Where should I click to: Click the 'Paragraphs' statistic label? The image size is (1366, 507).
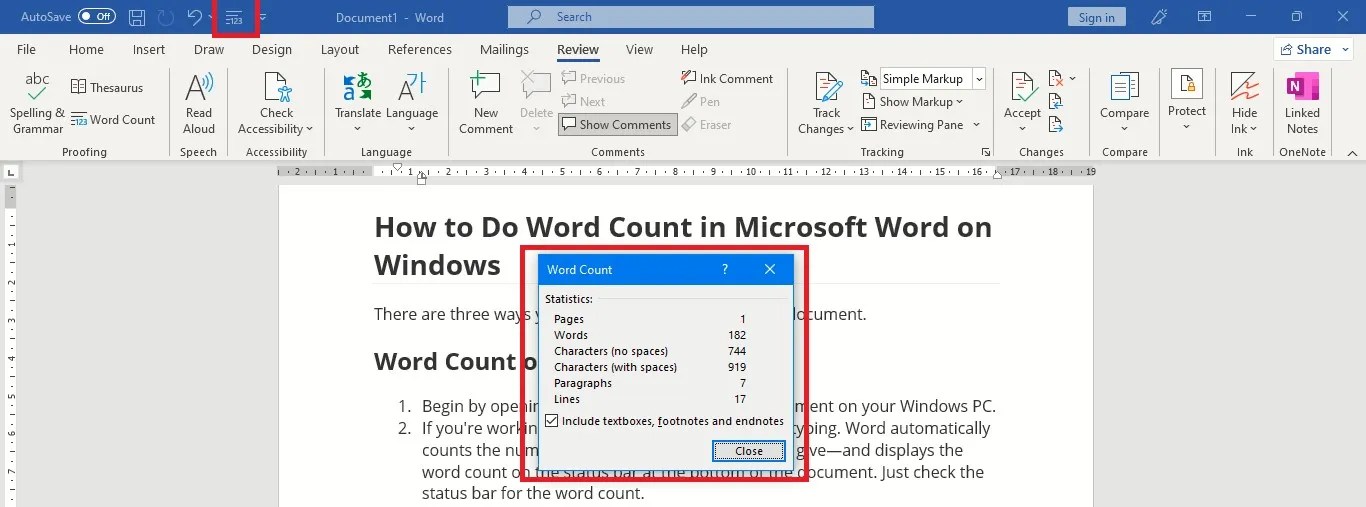(x=583, y=383)
